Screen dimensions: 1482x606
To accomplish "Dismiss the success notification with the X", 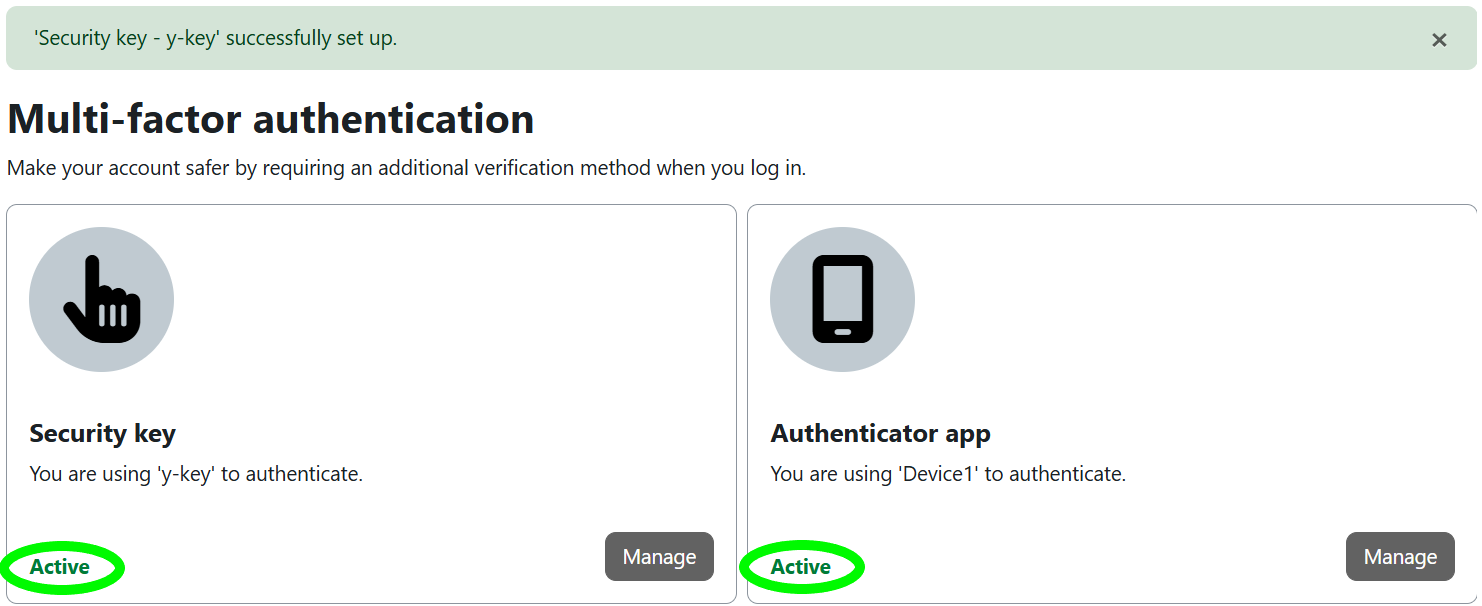I will click(1439, 40).
